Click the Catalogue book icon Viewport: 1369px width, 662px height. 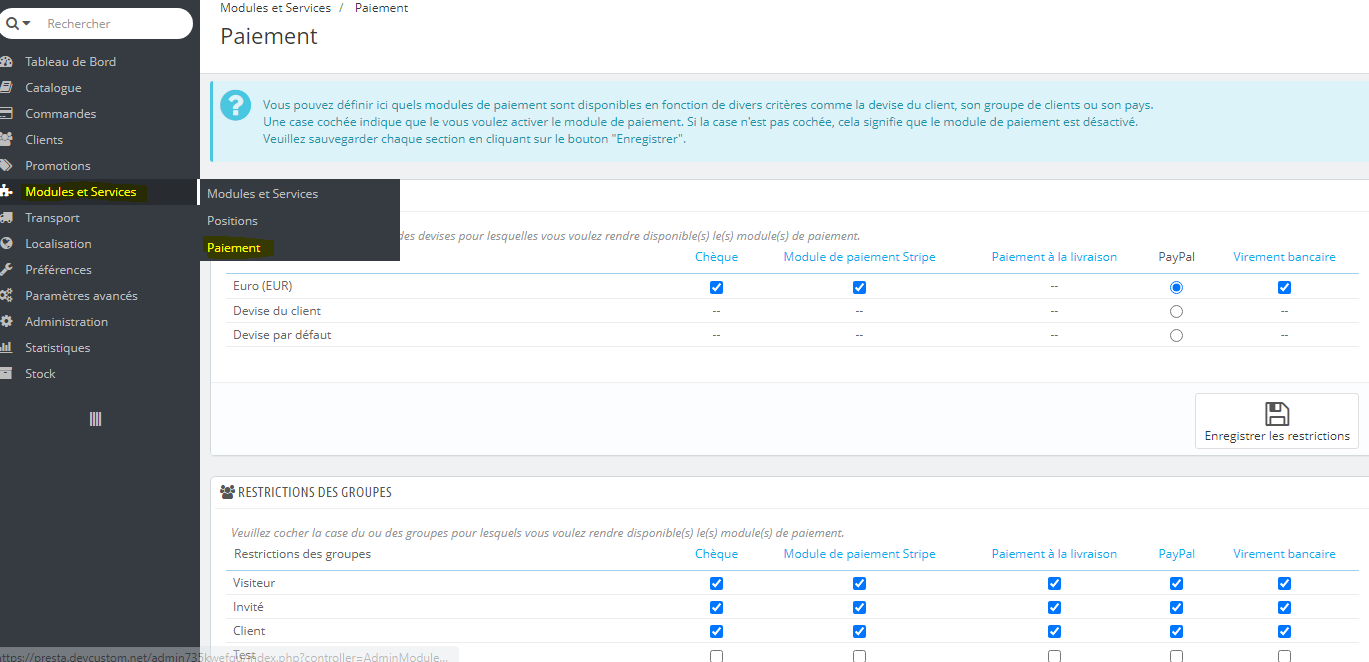pos(6,87)
